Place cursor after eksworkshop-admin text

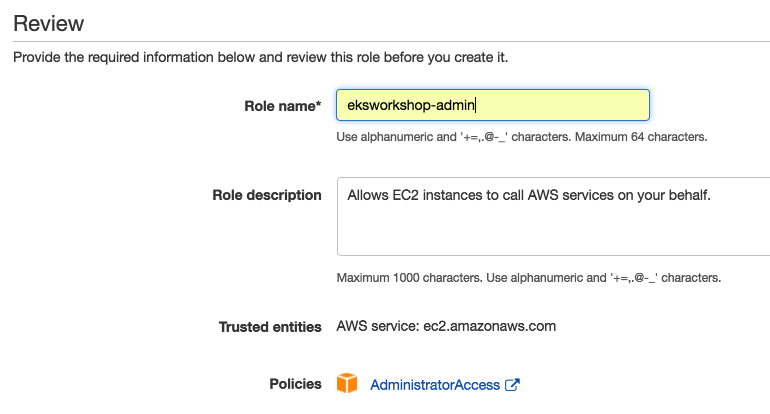pos(477,105)
